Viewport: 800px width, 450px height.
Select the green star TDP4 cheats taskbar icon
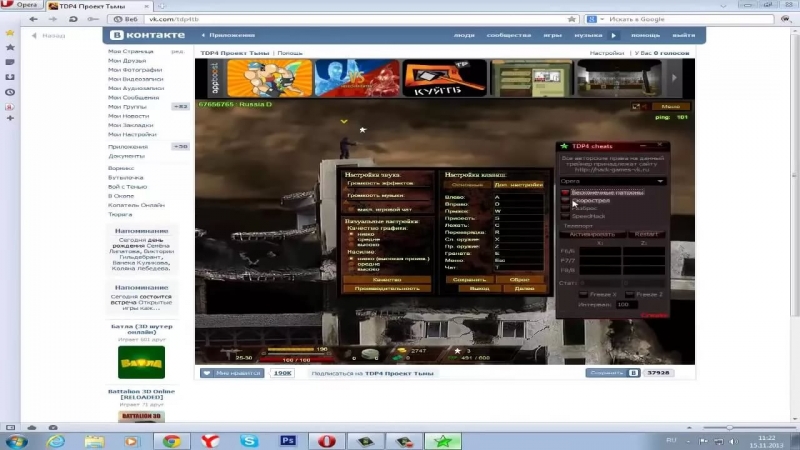pos(443,441)
